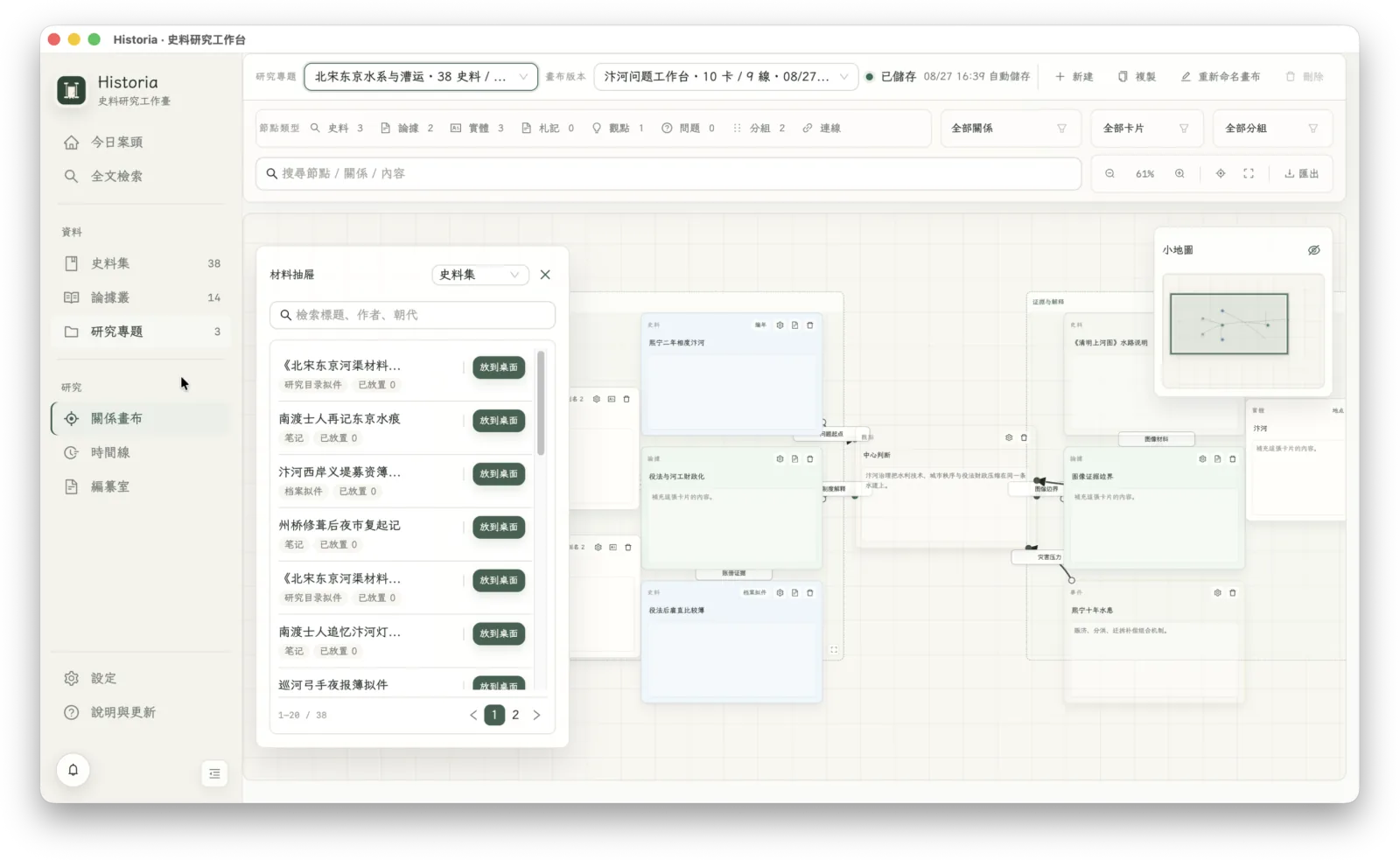Hide the 小地圖 minimap
The width and height of the screenshot is (1400, 860).
[1313, 250]
